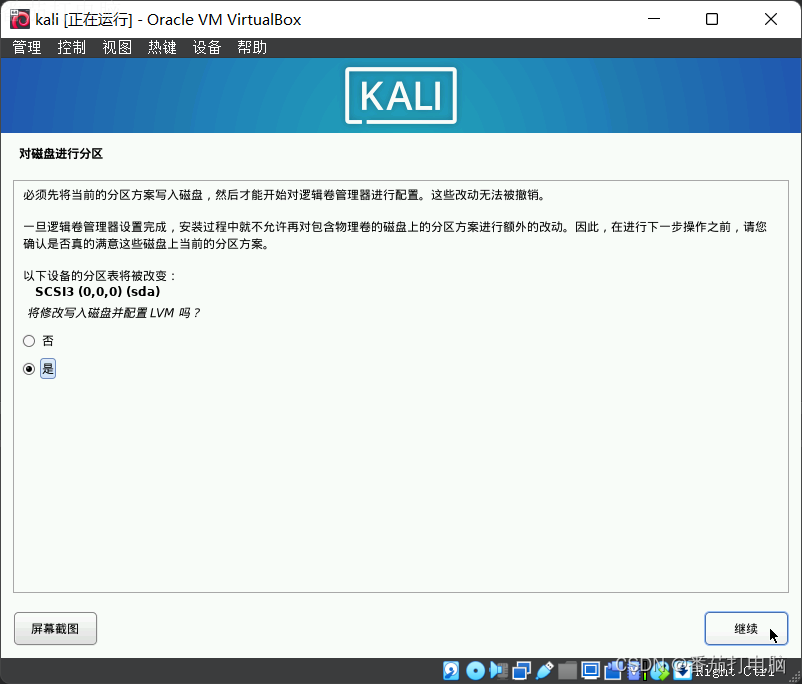Viewport: 802px width, 684px height.
Task: Click the 继续 button
Action: 746,628
